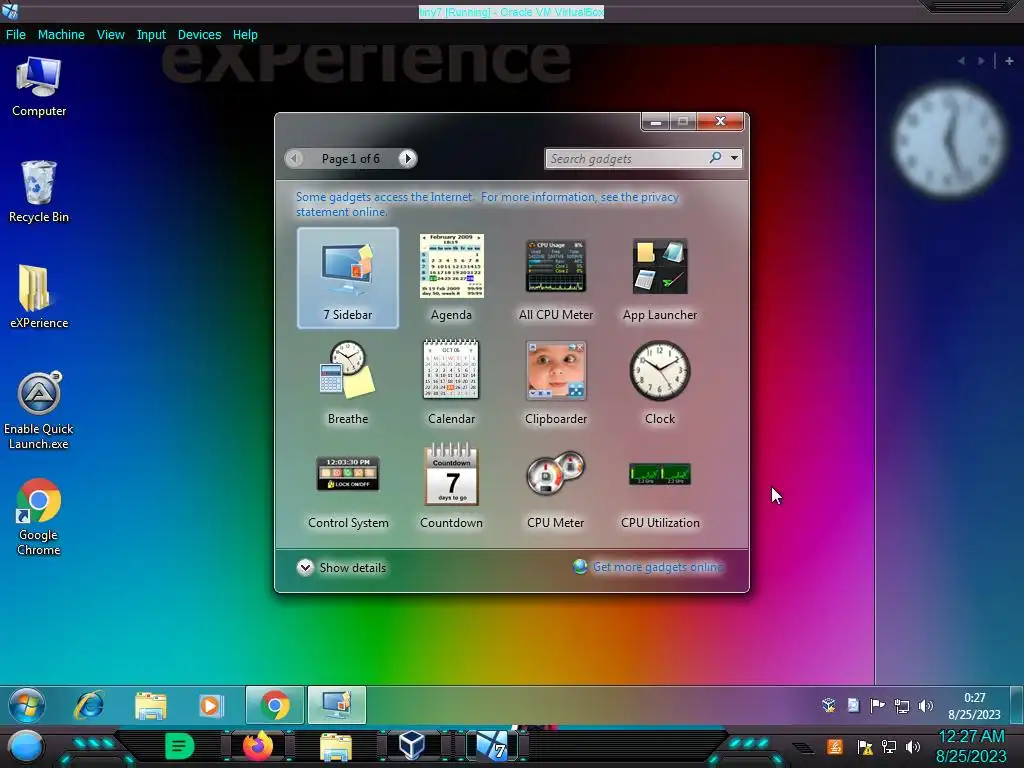Open the Help menu

coord(245,35)
